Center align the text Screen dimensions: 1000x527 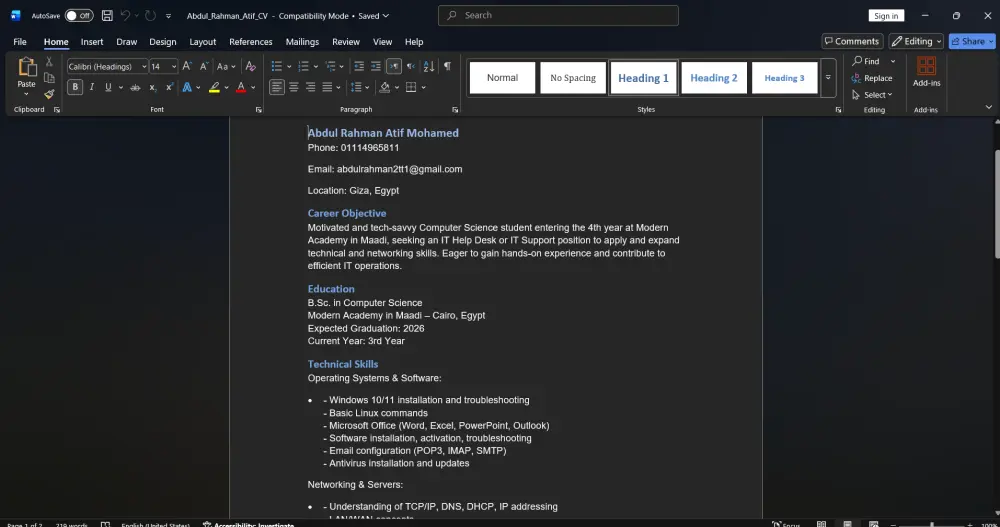[293, 87]
